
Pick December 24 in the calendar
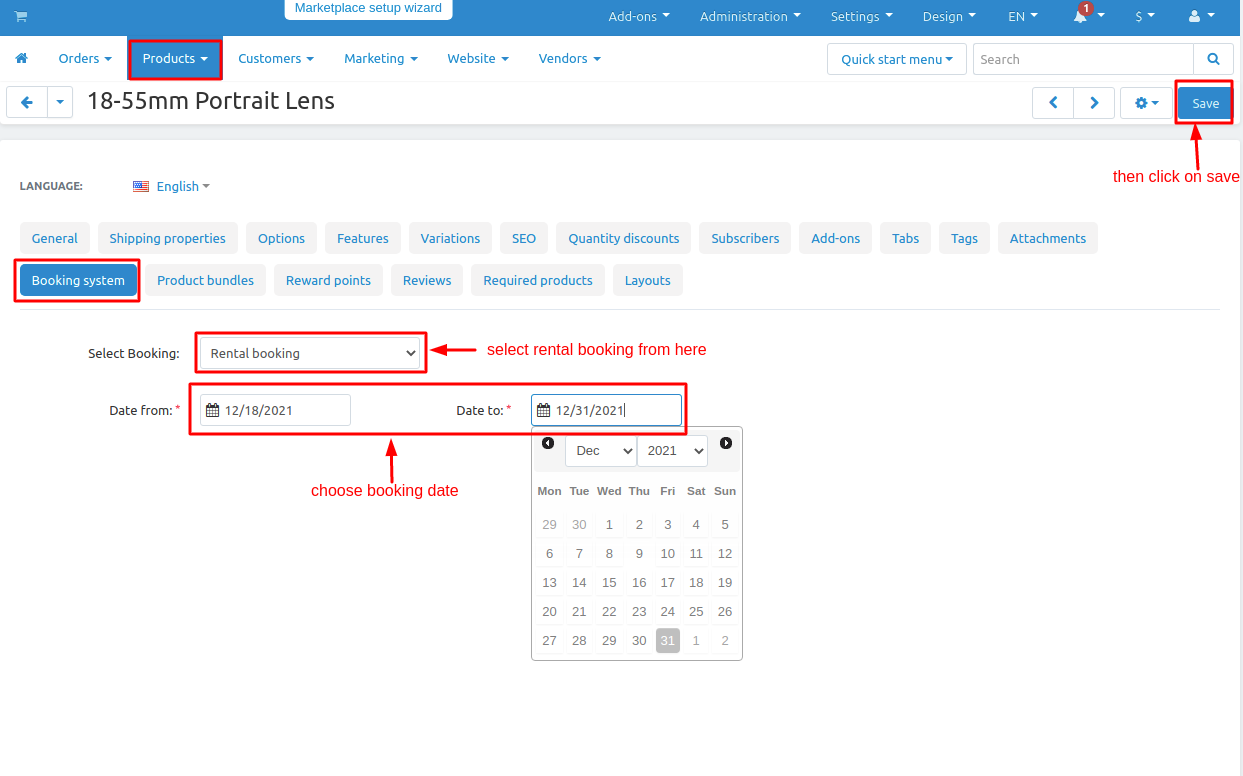click(x=668, y=611)
